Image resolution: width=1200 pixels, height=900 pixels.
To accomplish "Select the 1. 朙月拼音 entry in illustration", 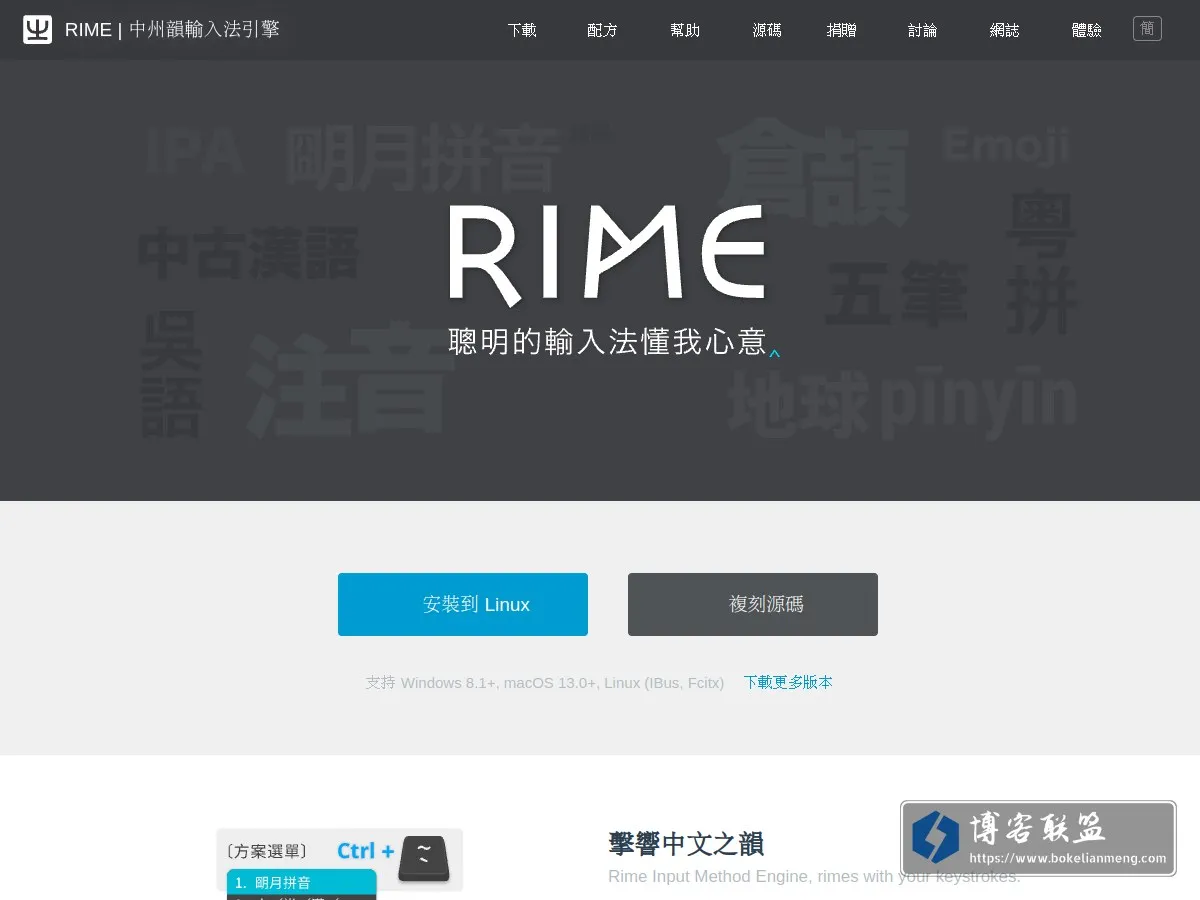I will (301, 882).
